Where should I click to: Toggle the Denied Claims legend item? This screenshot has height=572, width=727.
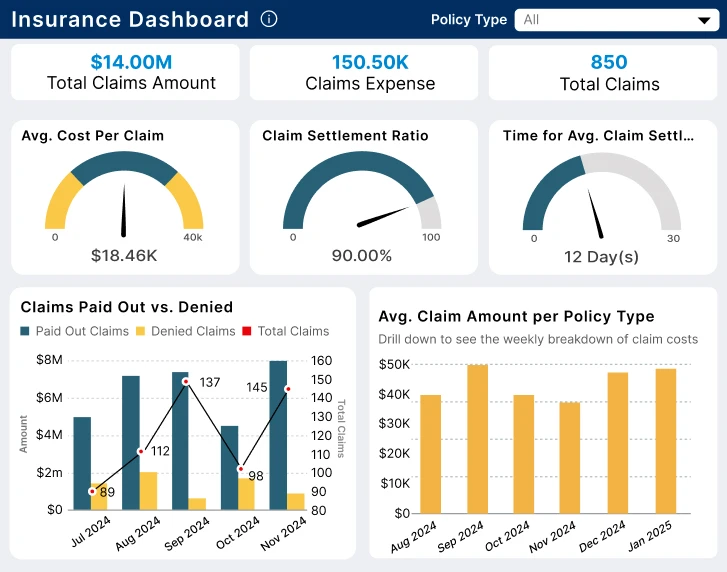click(x=185, y=331)
